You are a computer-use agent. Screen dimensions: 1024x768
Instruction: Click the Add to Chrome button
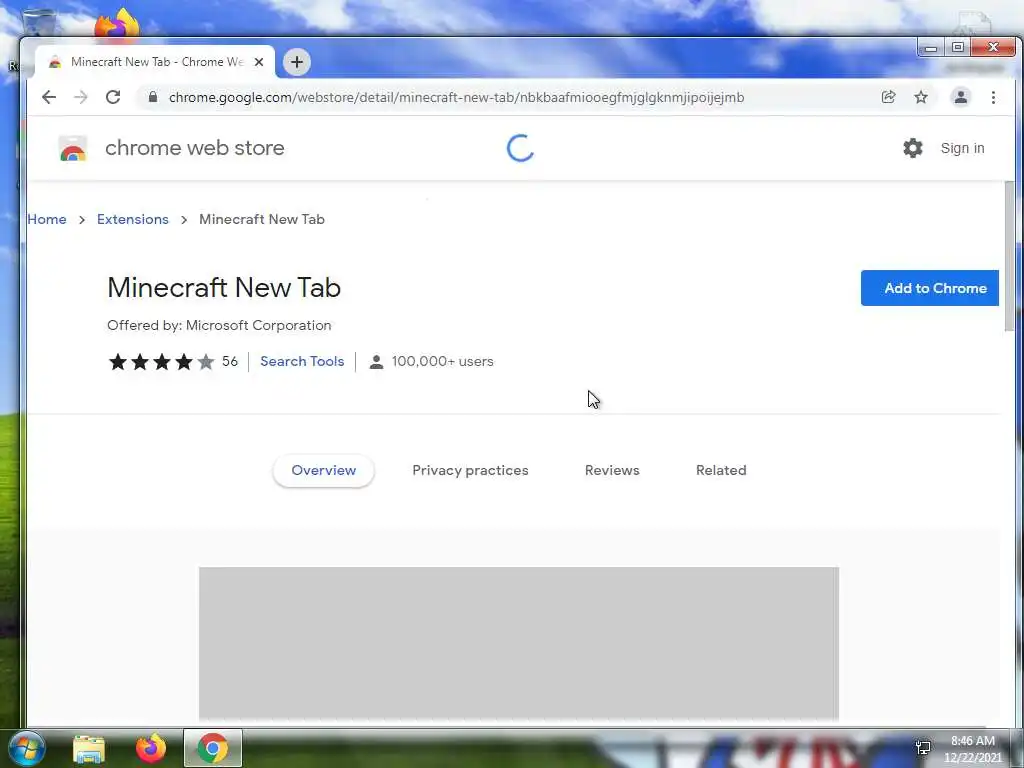pyautogui.click(x=930, y=288)
